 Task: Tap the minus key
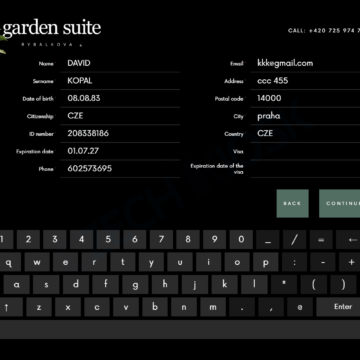pyautogui.click(x=323, y=262)
